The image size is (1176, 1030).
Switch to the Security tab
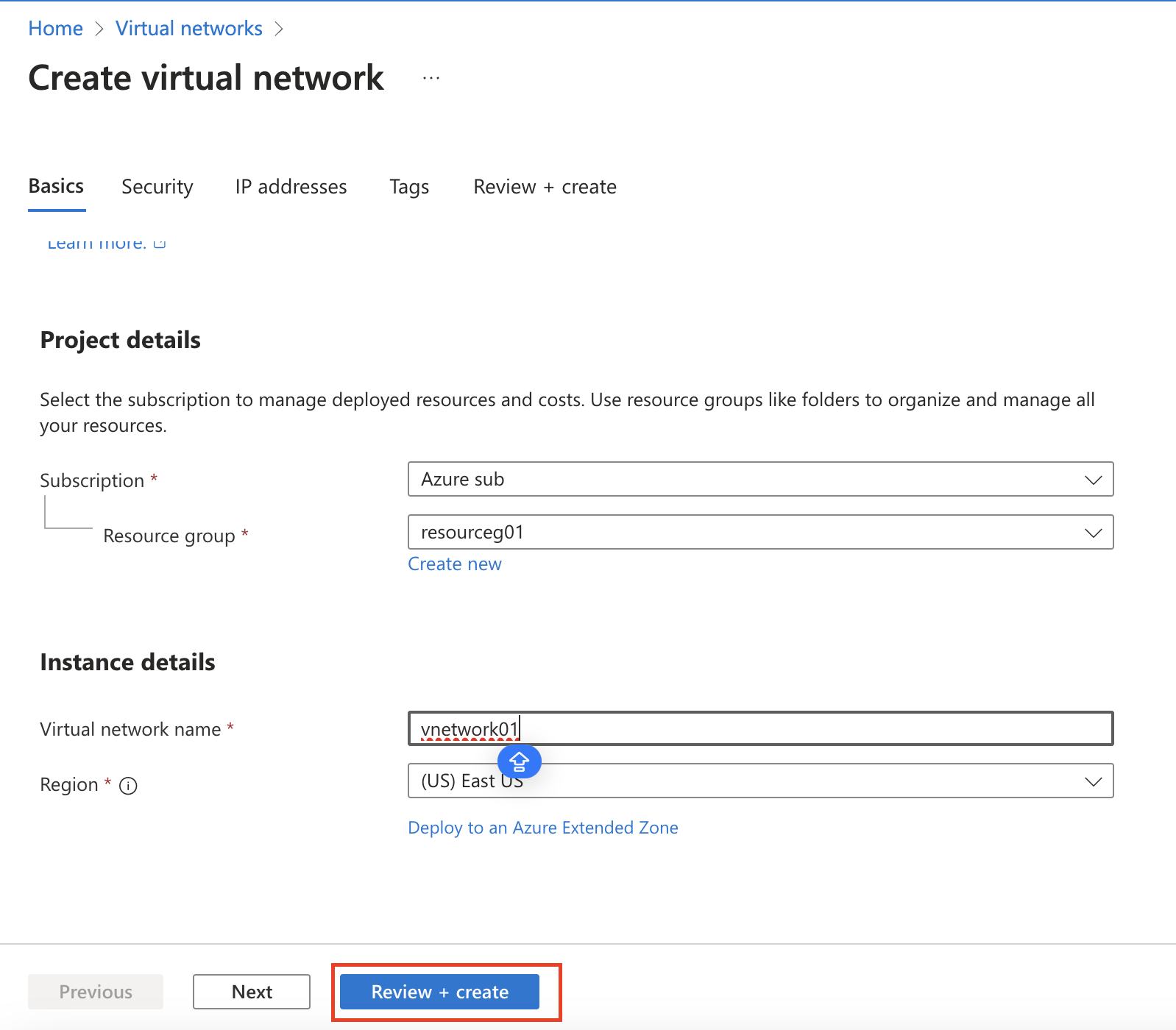(x=157, y=187)
